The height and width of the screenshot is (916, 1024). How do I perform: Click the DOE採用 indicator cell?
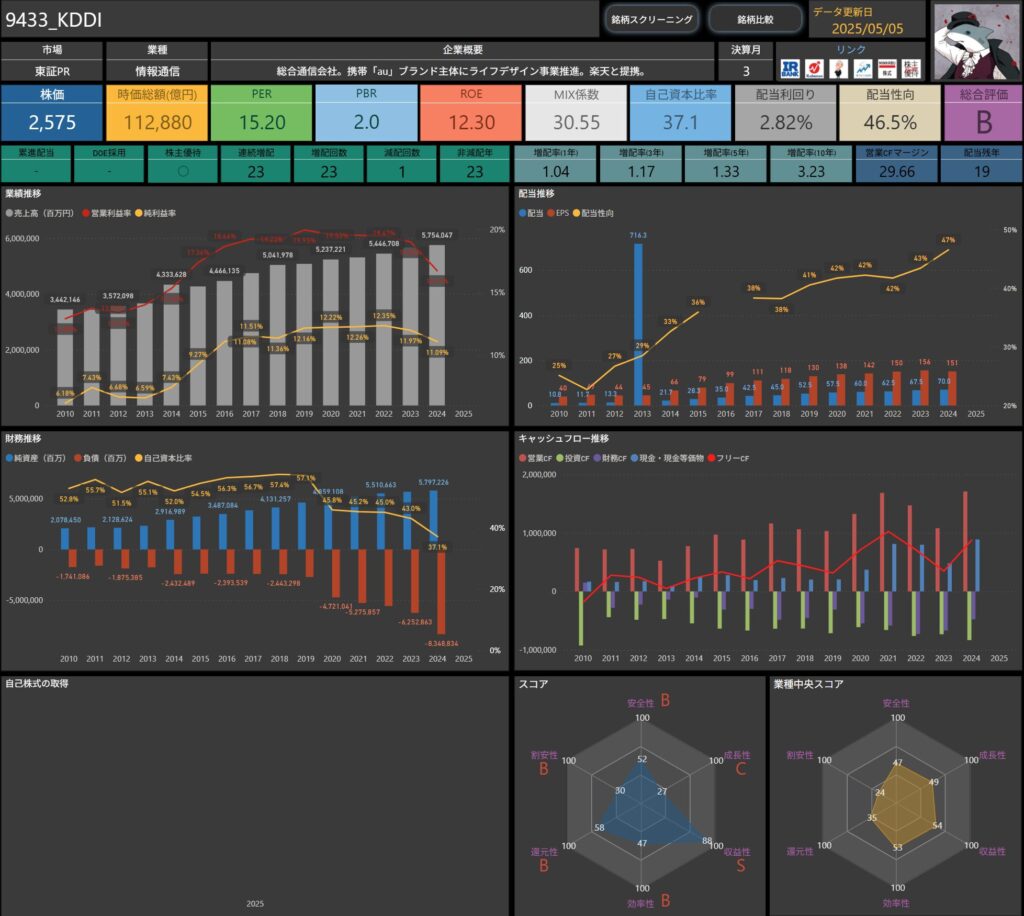tap(109, 165)
